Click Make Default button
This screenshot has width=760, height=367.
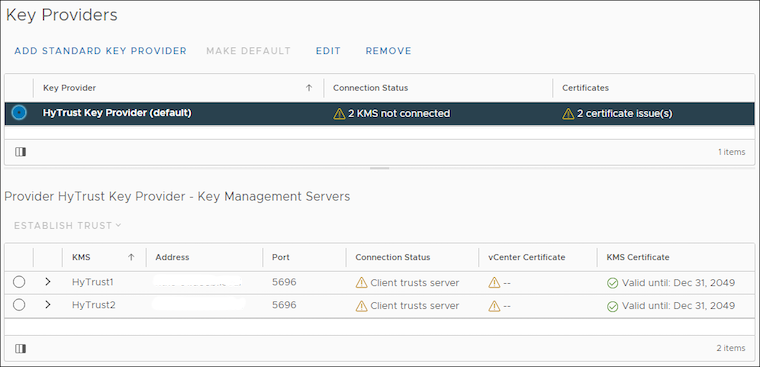(x=248, y=51)
